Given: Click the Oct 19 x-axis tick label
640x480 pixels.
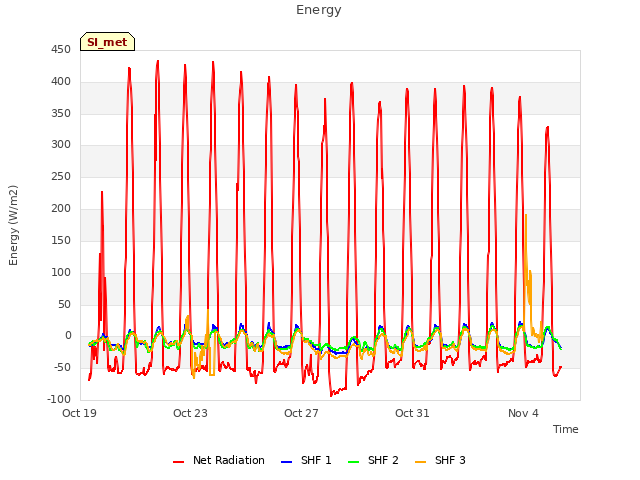Looking at the screenshot, I should pyautogui.click(x=79, y=413).
